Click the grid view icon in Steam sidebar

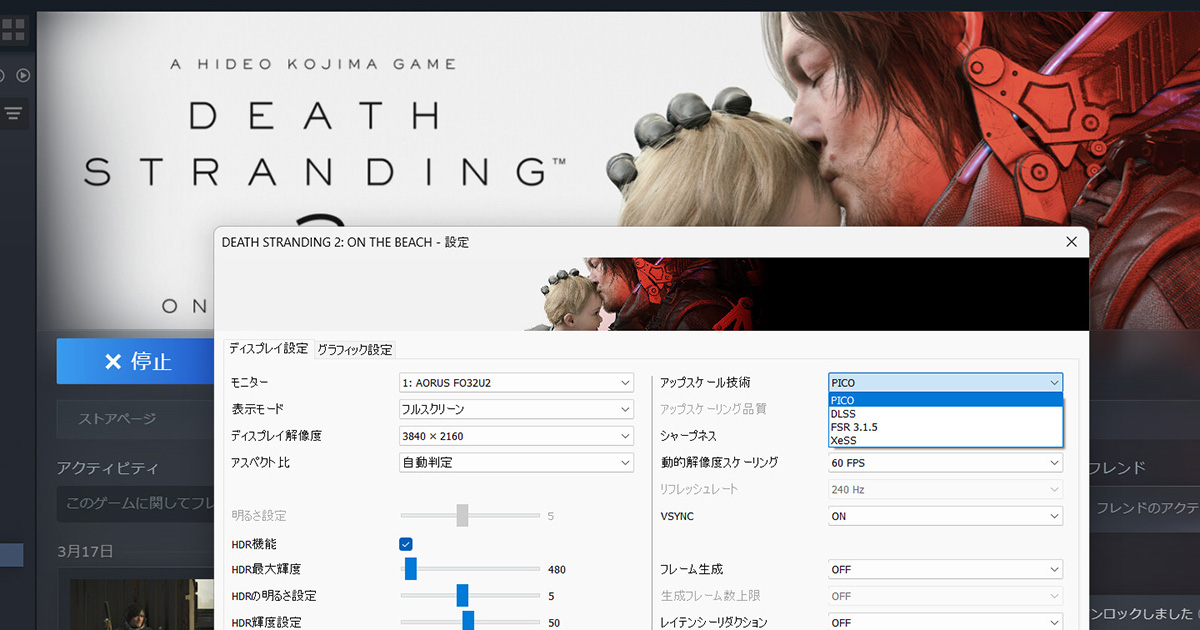pos(13,29)
